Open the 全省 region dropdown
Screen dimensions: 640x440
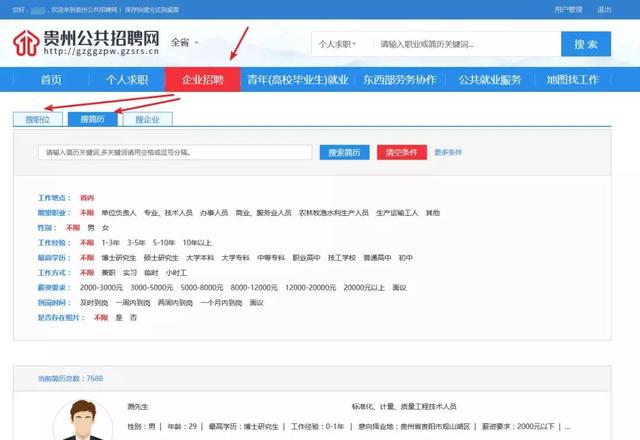184,43
